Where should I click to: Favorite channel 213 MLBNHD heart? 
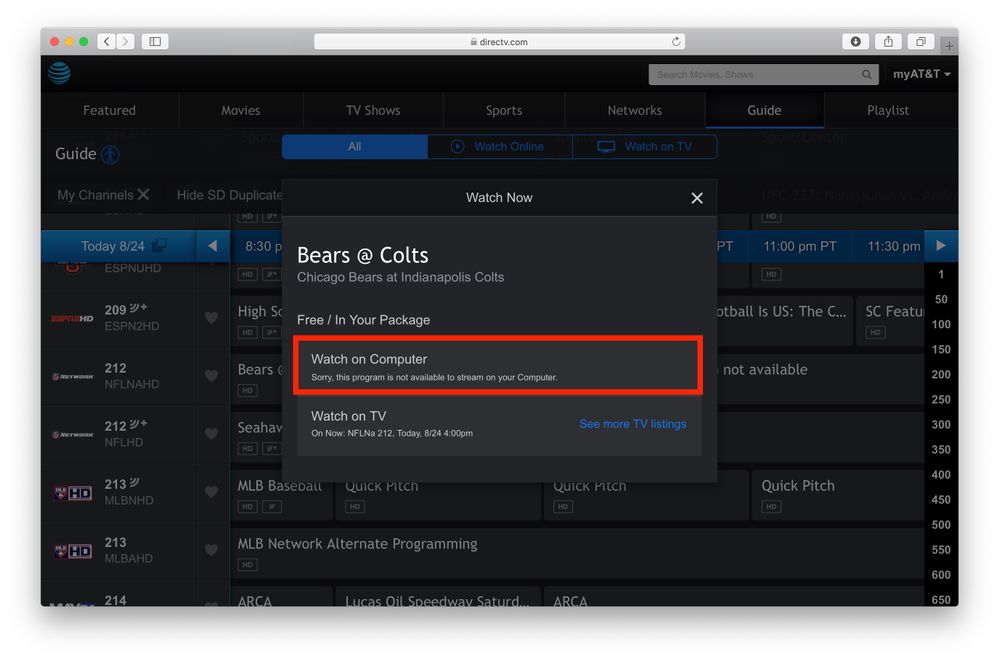pyautogui.click(x=212, y=492)
